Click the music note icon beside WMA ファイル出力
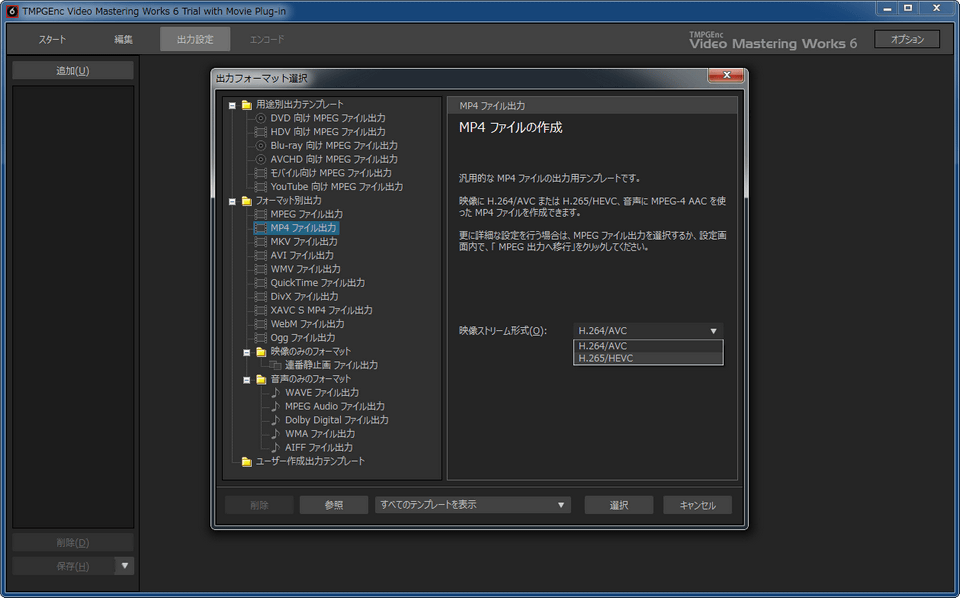 point(276,433)
